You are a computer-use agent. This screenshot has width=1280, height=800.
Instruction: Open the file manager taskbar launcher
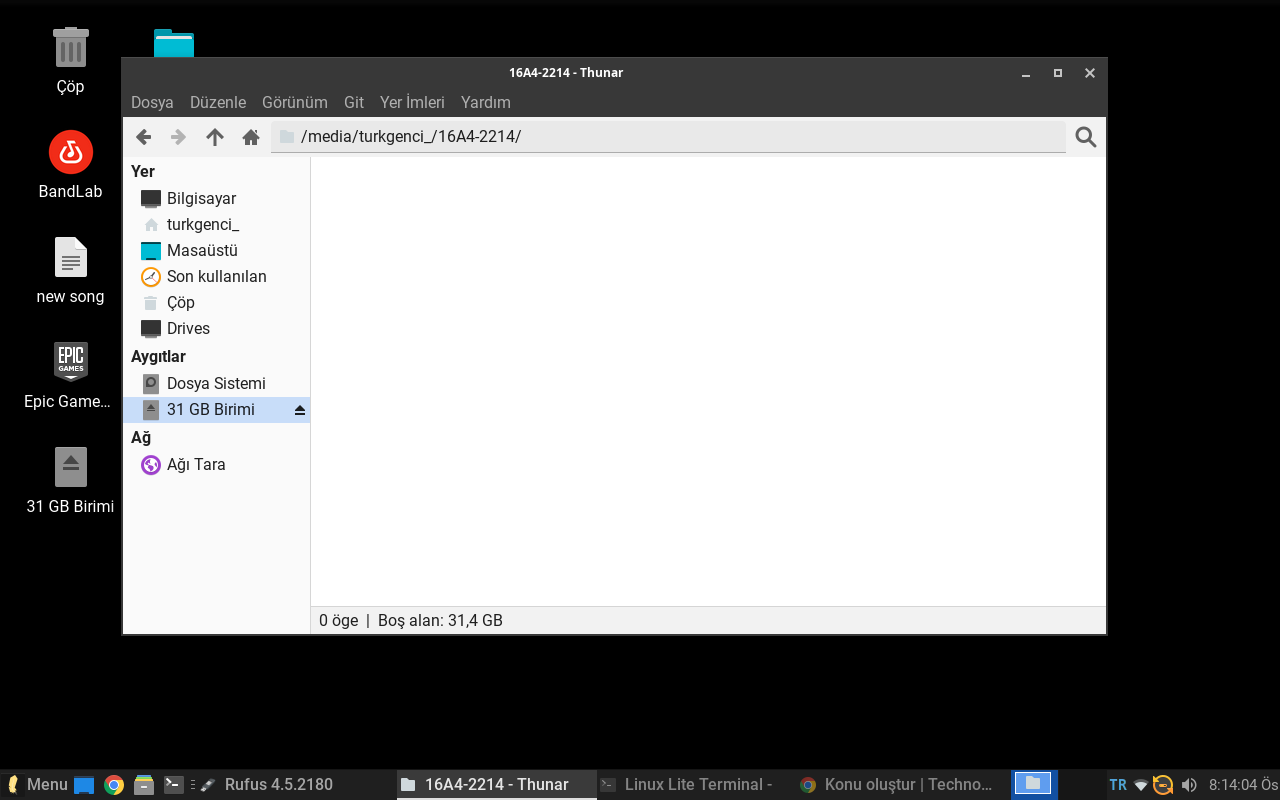coord(144,785)
